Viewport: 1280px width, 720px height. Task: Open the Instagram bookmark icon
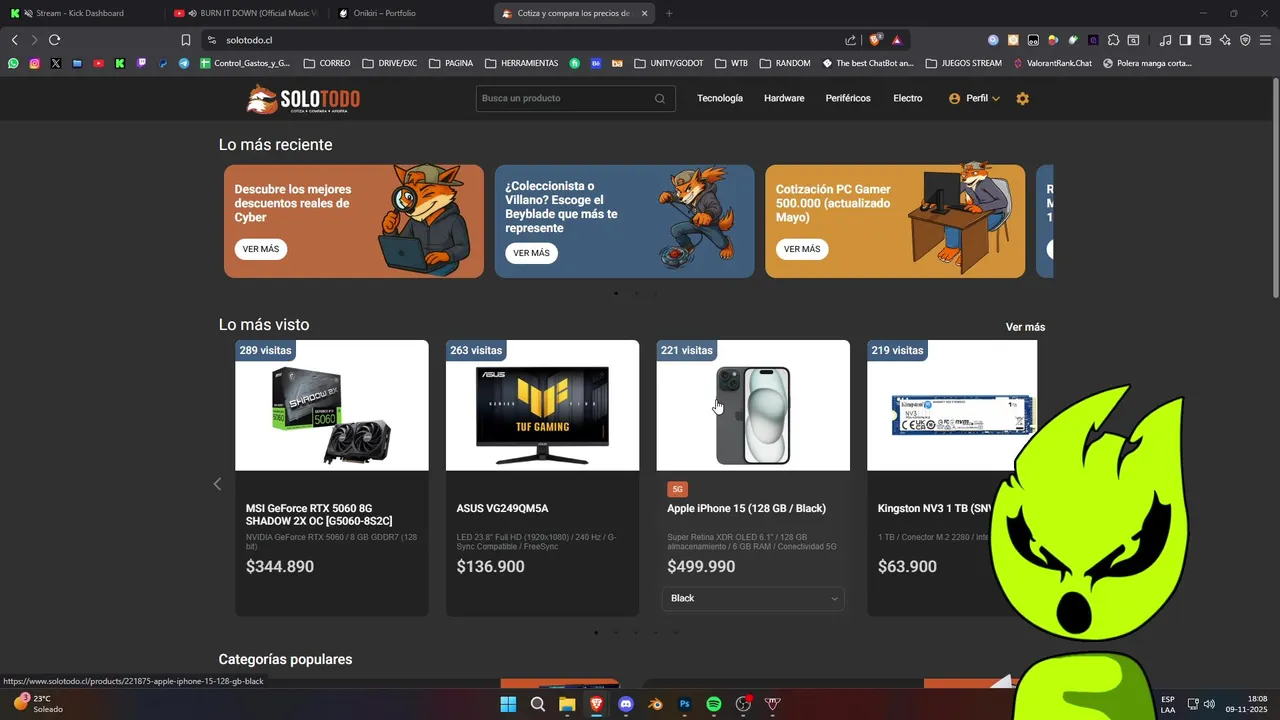click(x=34, y=63)
